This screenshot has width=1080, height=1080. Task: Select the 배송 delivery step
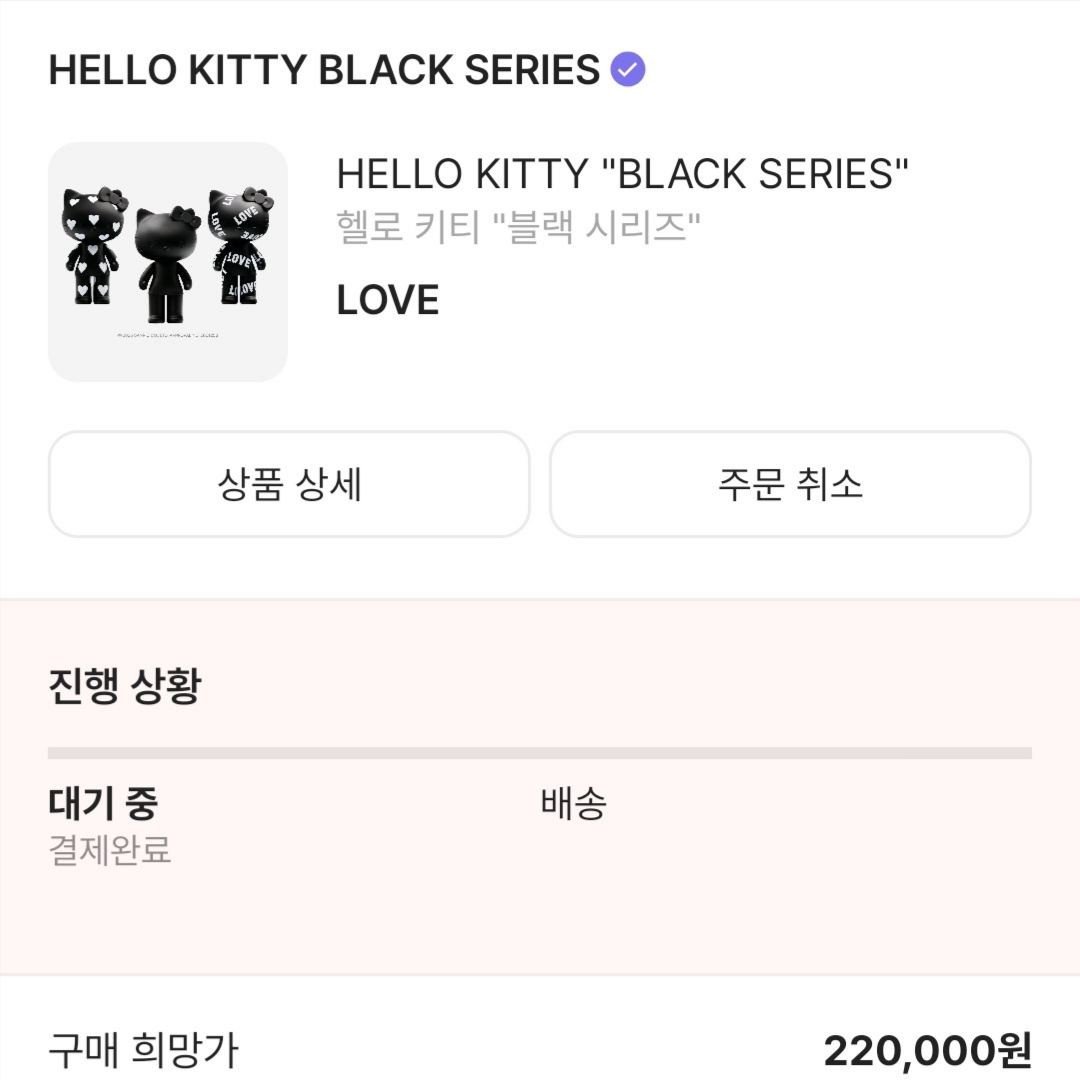coord(574,803)
